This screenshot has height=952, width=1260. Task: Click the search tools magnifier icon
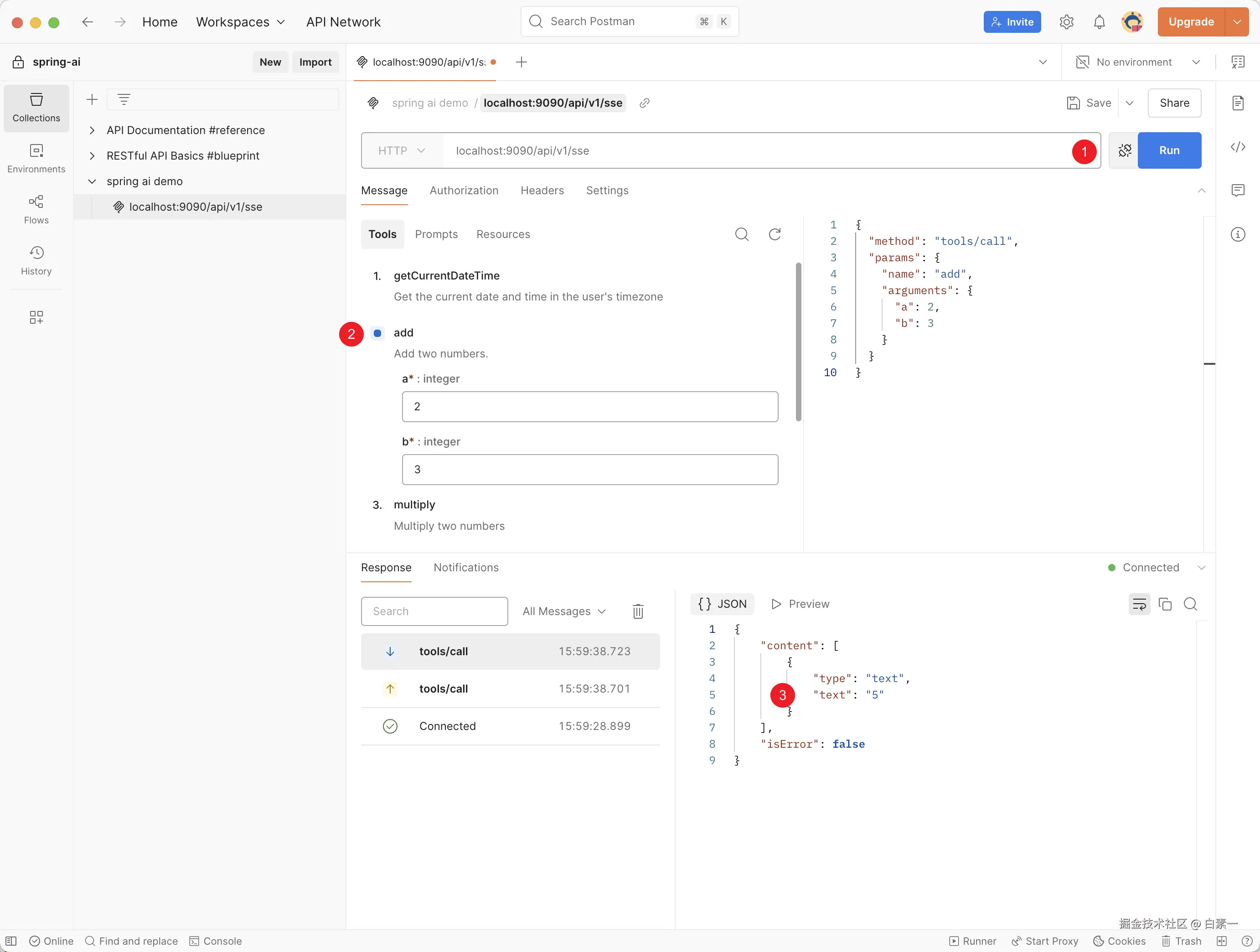click(742, 234)
